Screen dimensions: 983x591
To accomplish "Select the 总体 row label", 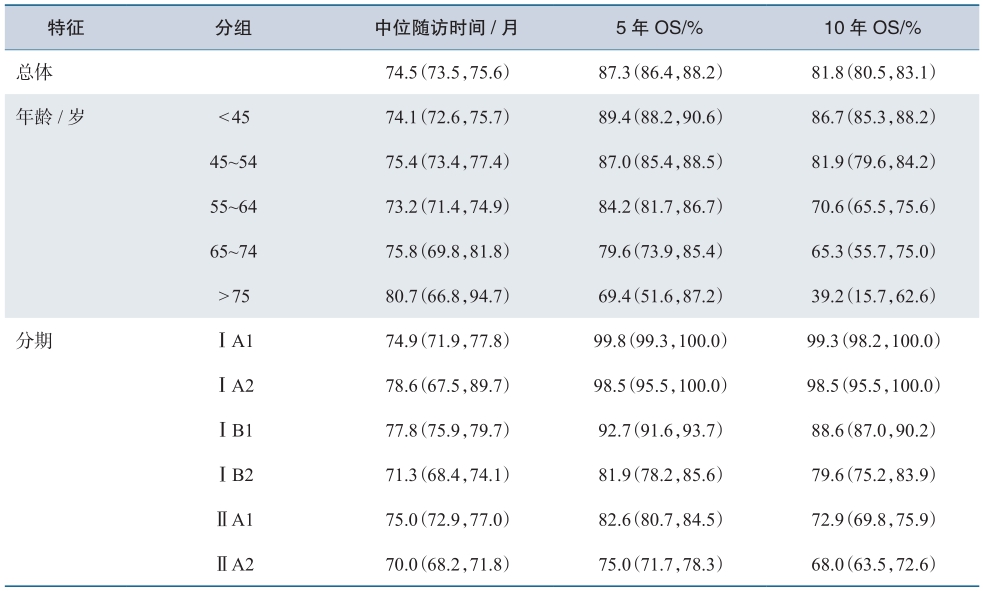I will (34, 73).
